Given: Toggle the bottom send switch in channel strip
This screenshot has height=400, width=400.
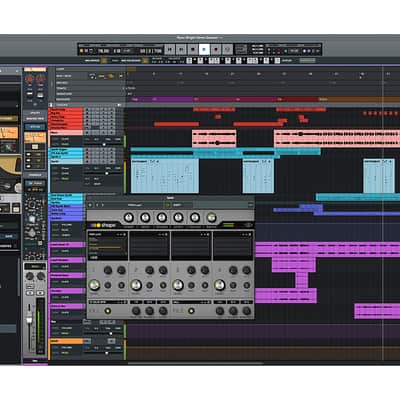Looking at the screenshot, I should pos(29,166).
